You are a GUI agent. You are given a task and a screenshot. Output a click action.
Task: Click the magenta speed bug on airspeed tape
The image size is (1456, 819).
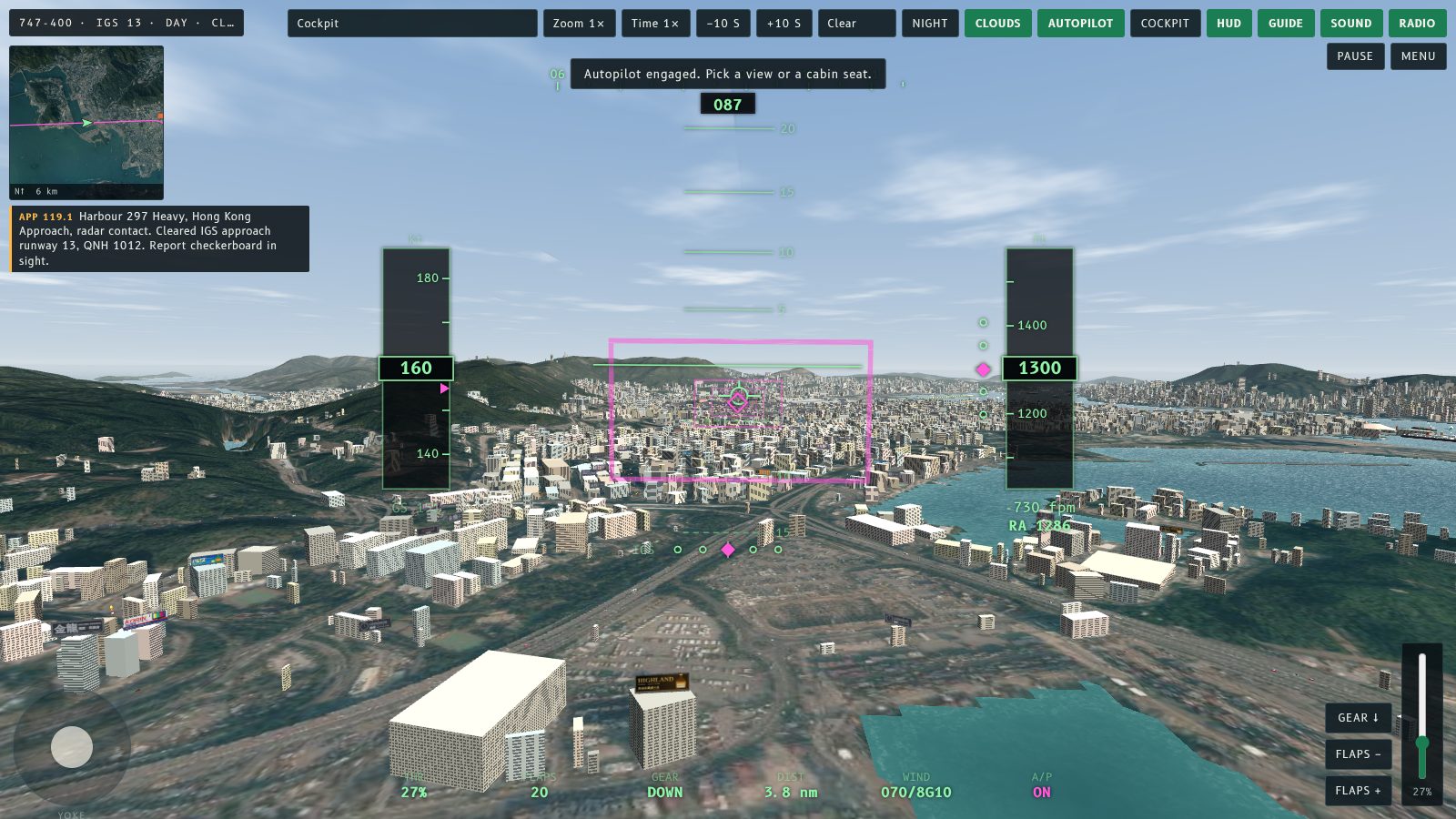coord(444,389)
